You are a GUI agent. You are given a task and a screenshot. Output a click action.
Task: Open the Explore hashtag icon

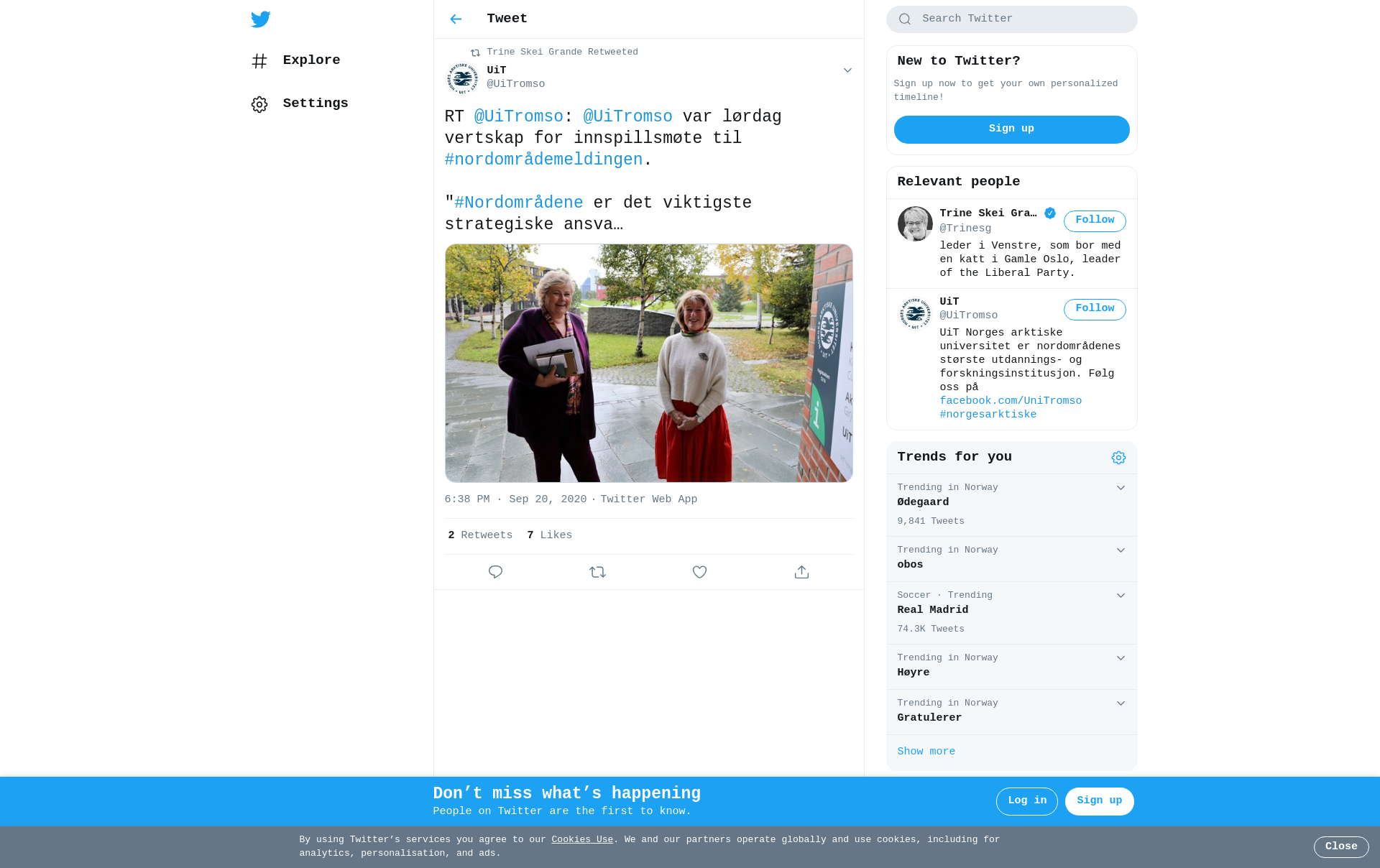259,61
